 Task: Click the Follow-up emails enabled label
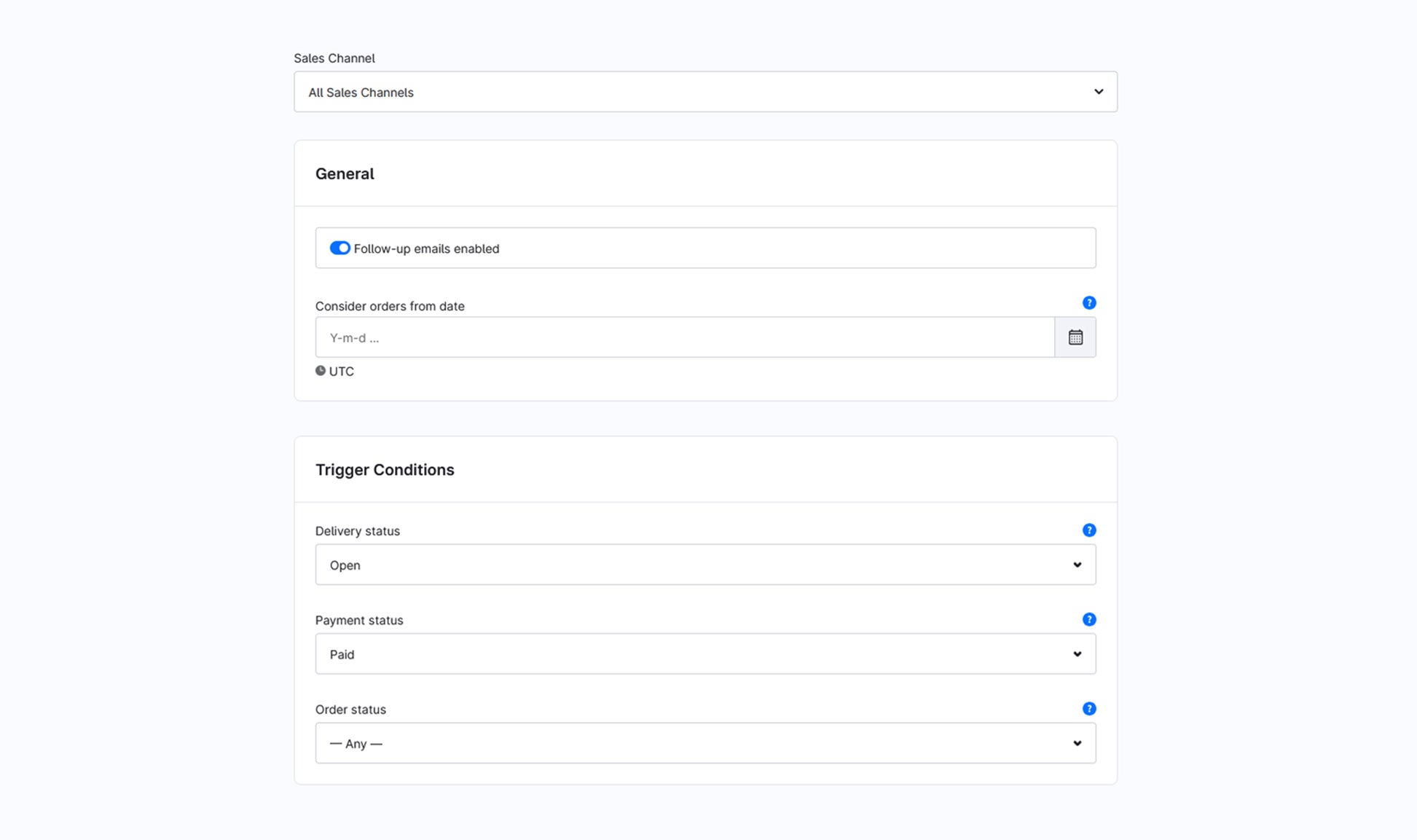426,249
